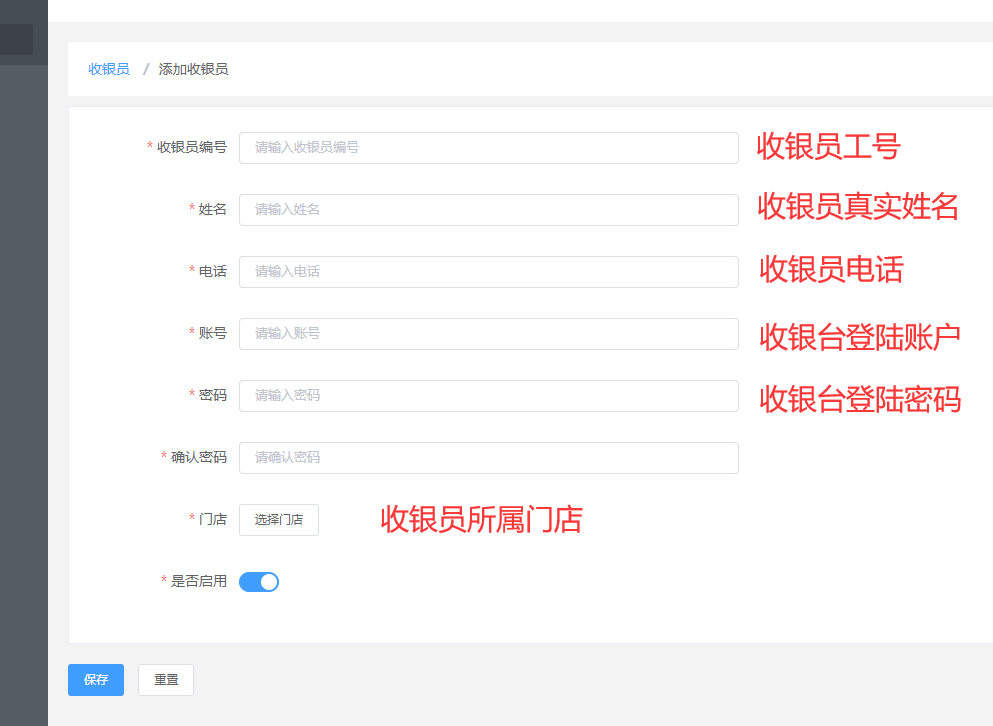Screen dimensions: 993x726
Task: Click the red 收银员真实姓名 annotation
Action: pos(858,206)
